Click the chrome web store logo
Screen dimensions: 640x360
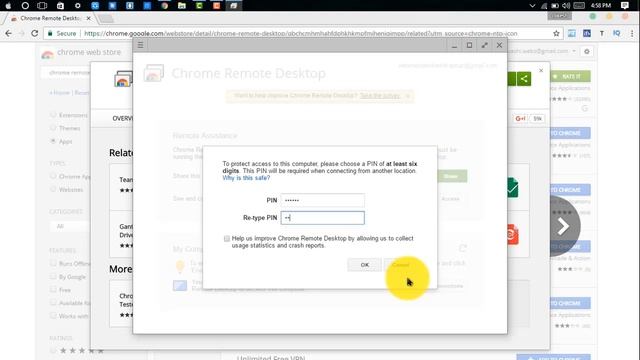(x=81, y=53)
